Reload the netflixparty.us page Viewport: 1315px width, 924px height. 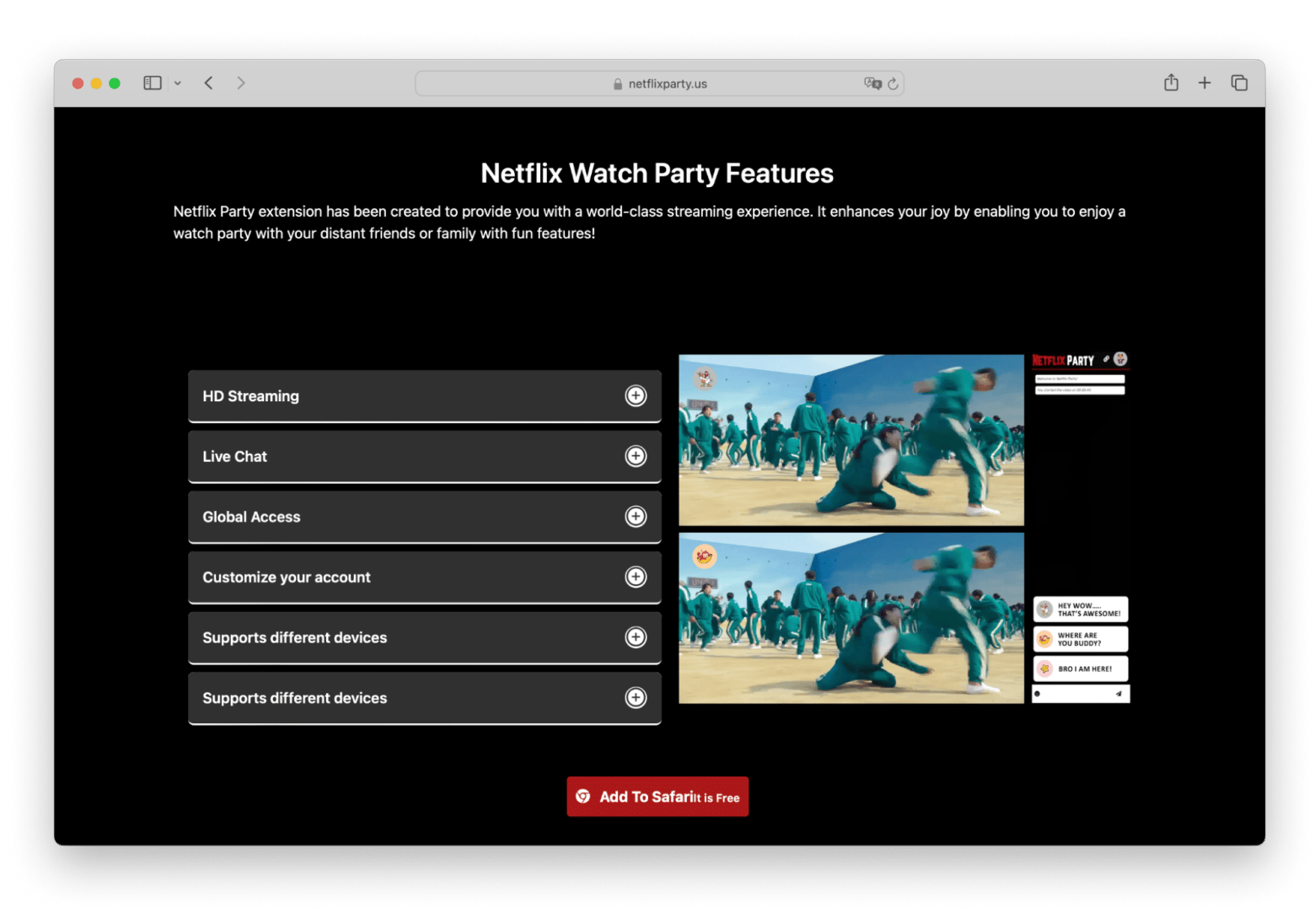coord(893,83)
